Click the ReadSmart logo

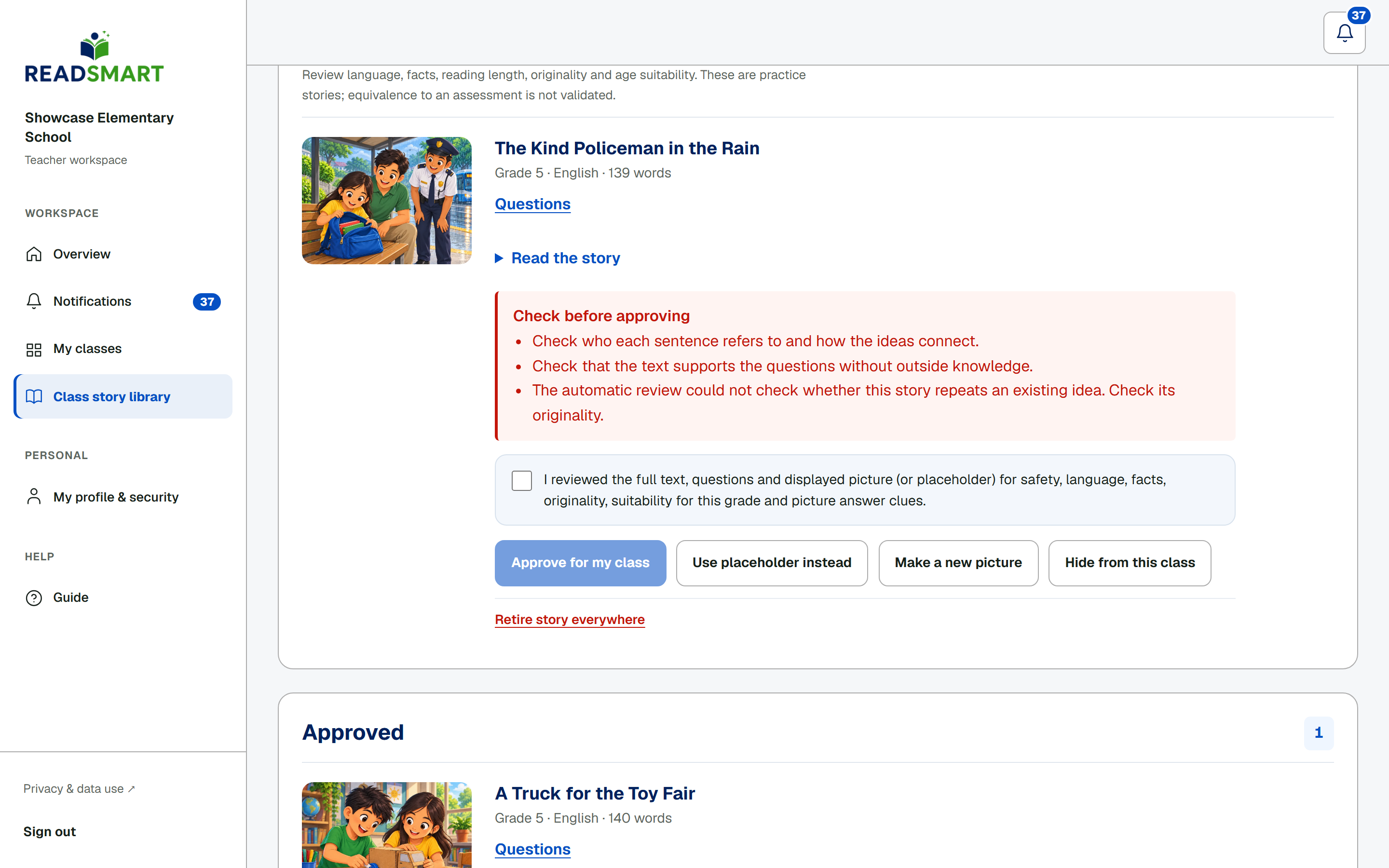(94, 57)
